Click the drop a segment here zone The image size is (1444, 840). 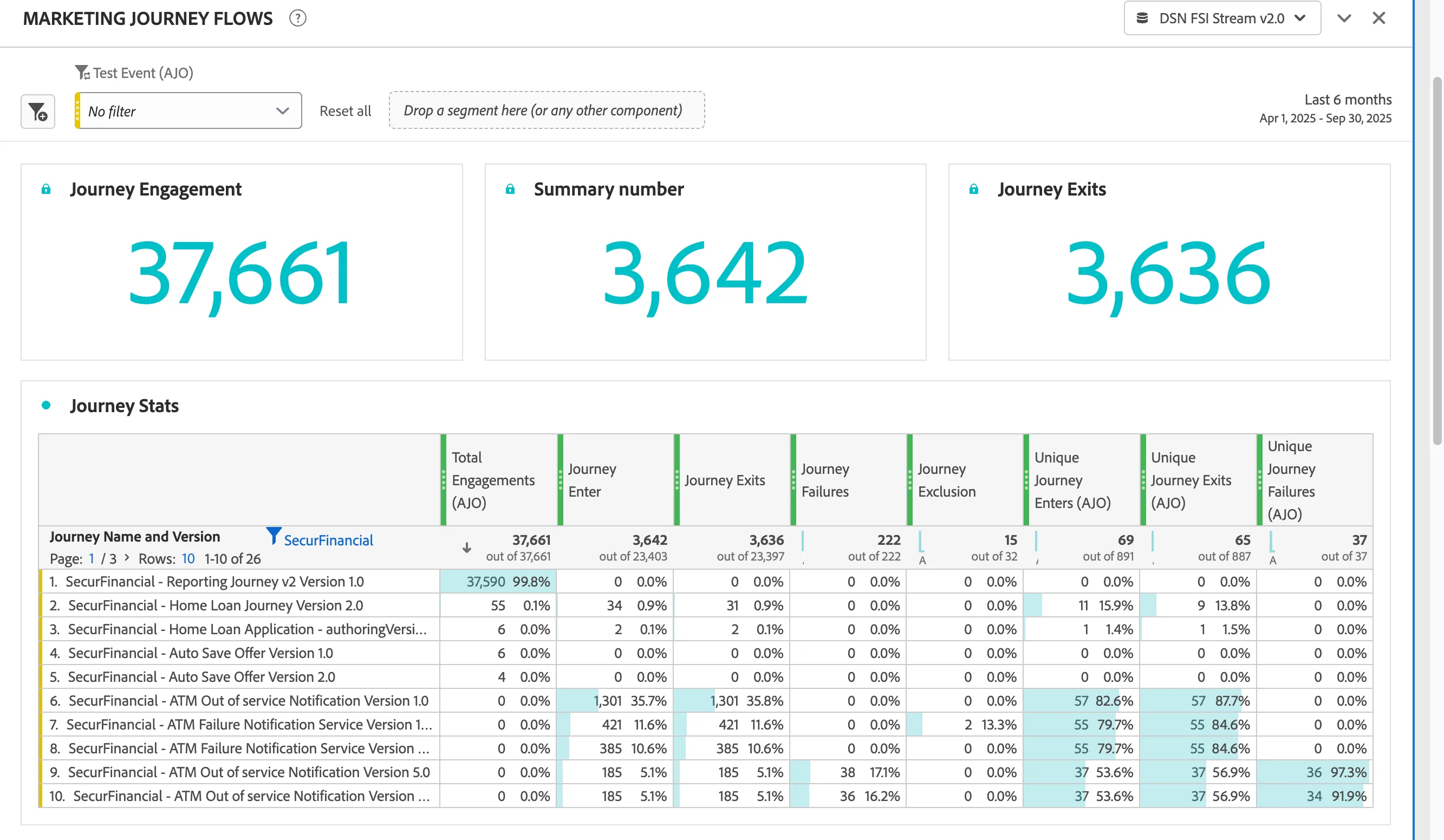[547, 110]
